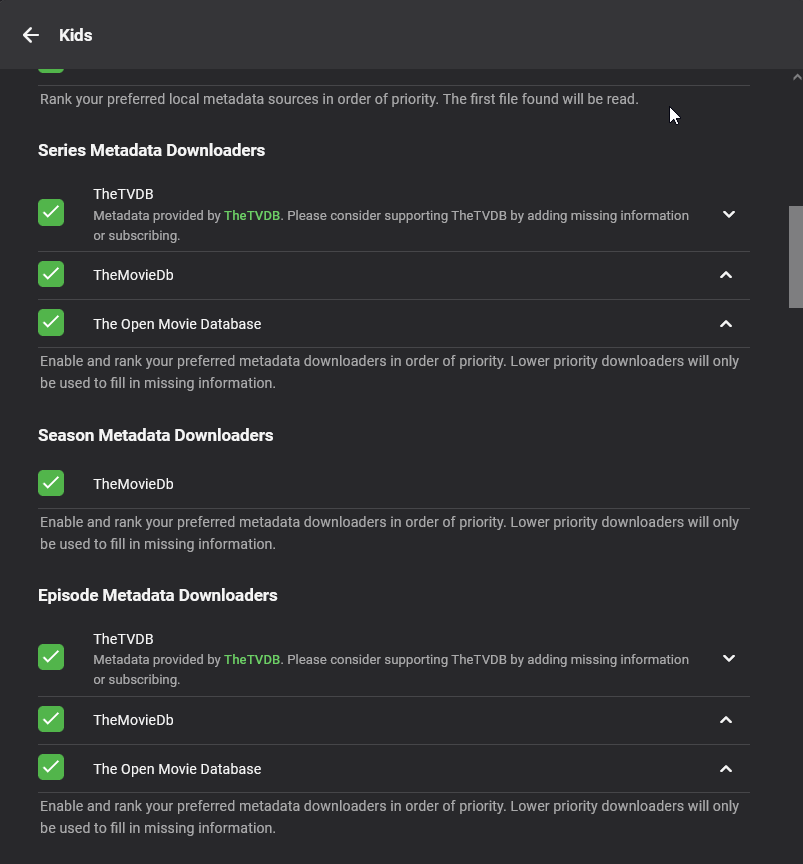The image size is (803, 864).
Task: Open TheTVDB link in Series section
Action: (252, 215)
